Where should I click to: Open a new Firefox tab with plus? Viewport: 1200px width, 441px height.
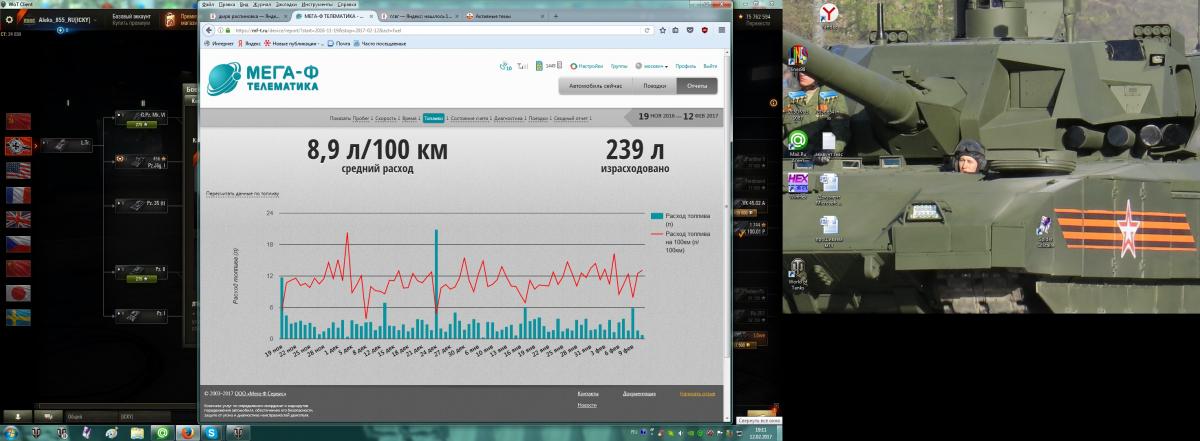(x=555, y=16)
